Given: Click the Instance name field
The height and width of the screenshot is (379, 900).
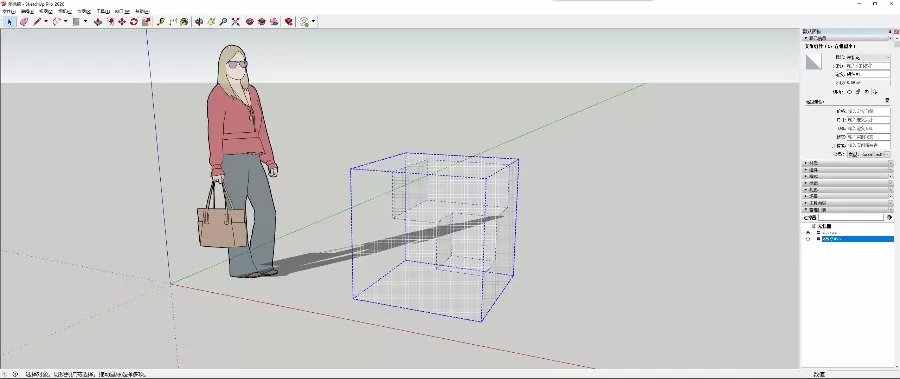Looking at the screenshot, I should click(x=868, y=66).
